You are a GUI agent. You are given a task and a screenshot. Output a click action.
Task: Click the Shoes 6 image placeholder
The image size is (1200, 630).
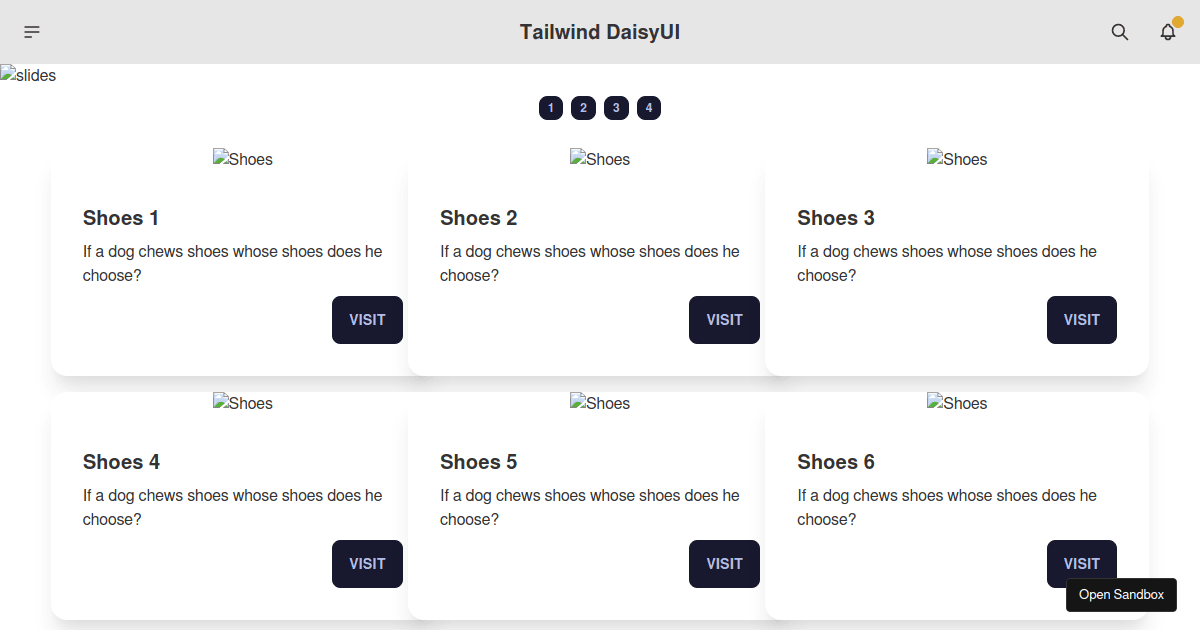click(x=957, y=402)
